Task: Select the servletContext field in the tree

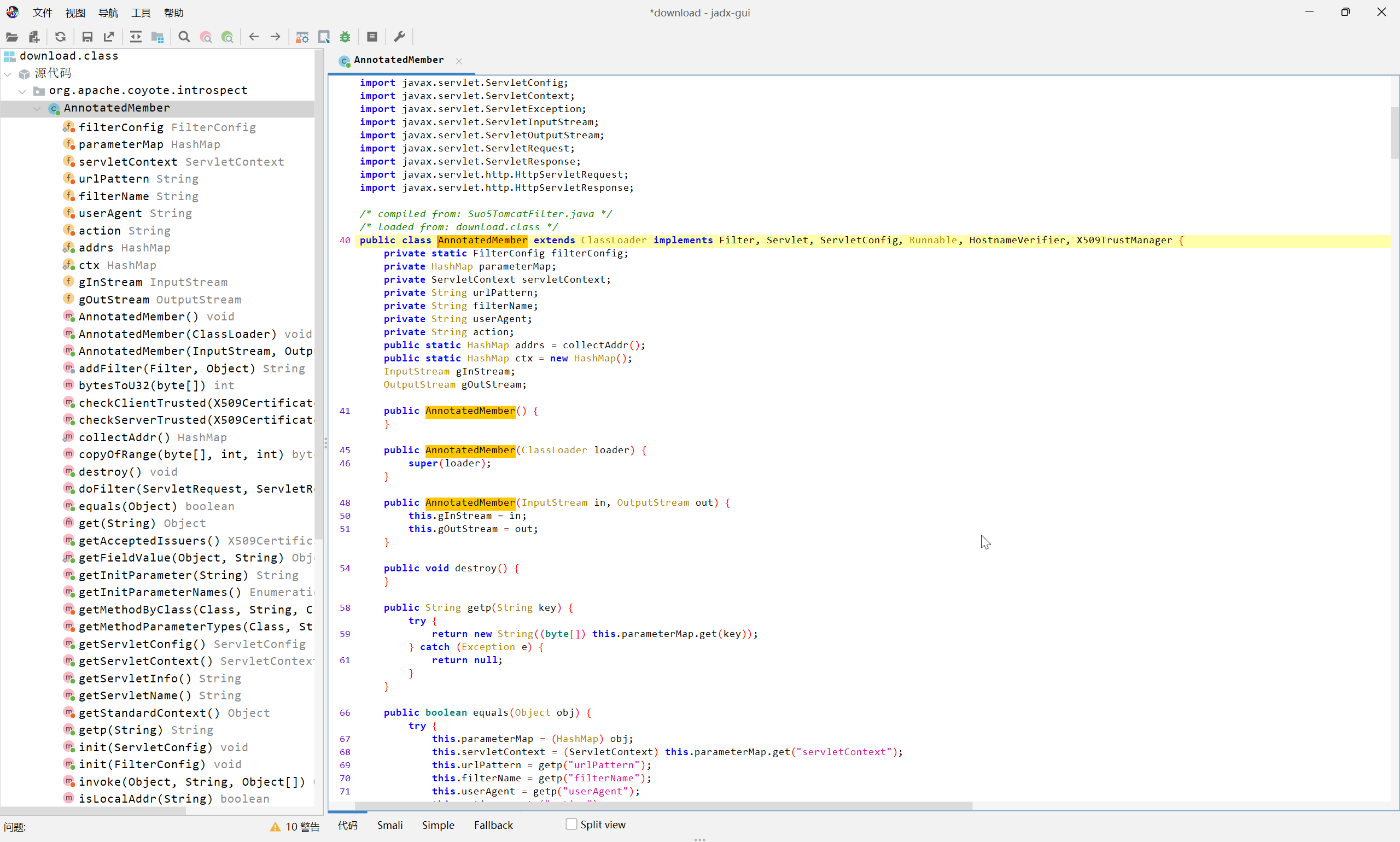Action: pyautogui.click(x=181, y=162)
